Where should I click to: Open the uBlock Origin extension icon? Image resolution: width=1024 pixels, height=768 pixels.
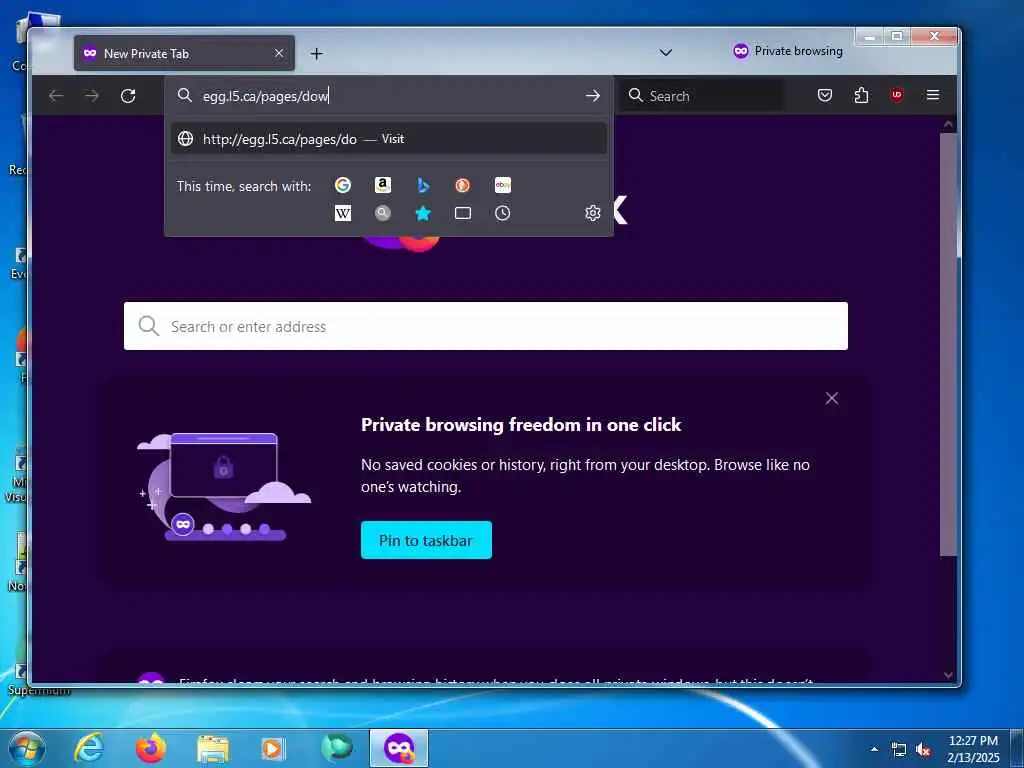click(x=897, y=95)
